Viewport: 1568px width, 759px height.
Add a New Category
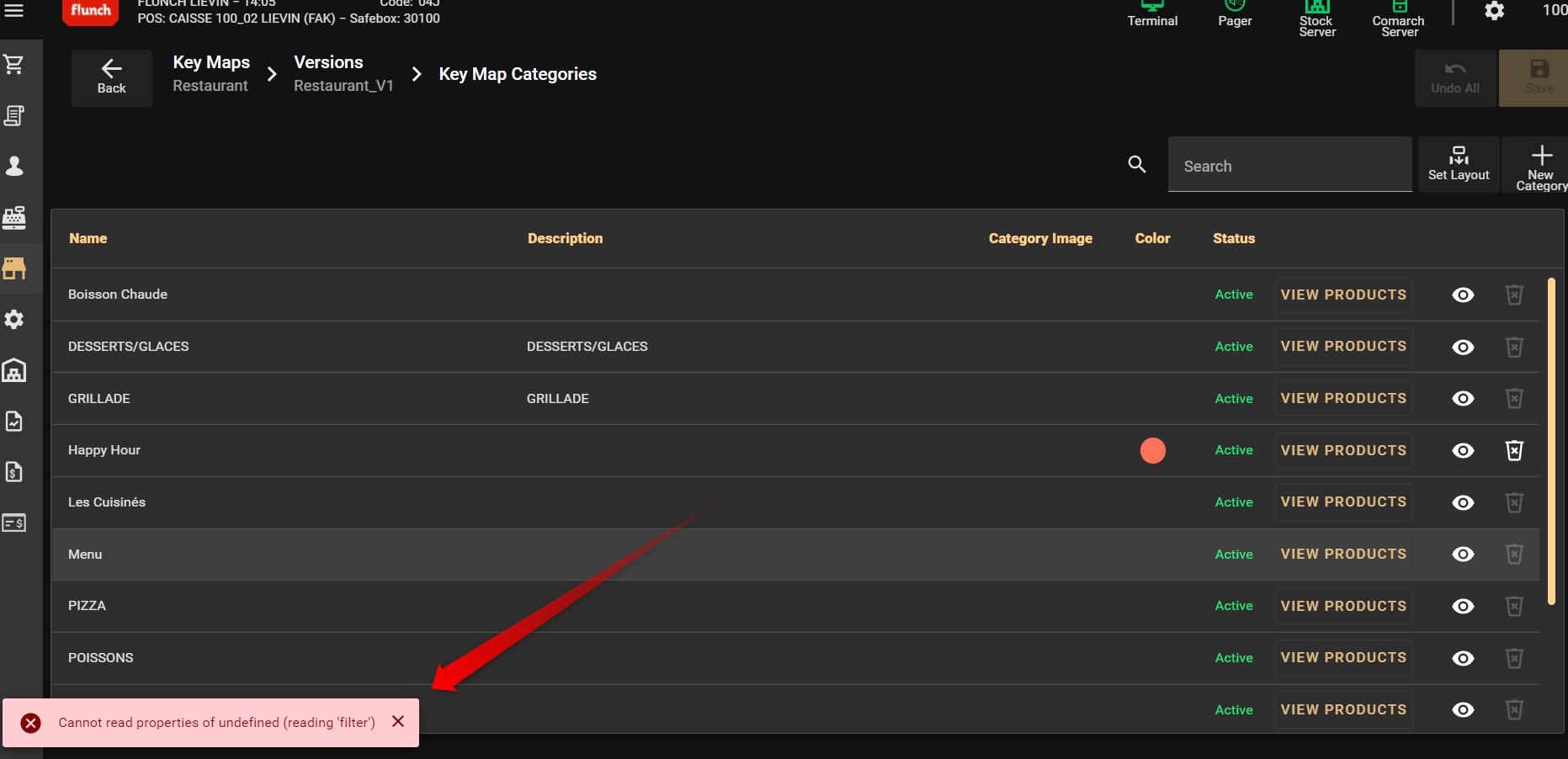pos(1540,165)
